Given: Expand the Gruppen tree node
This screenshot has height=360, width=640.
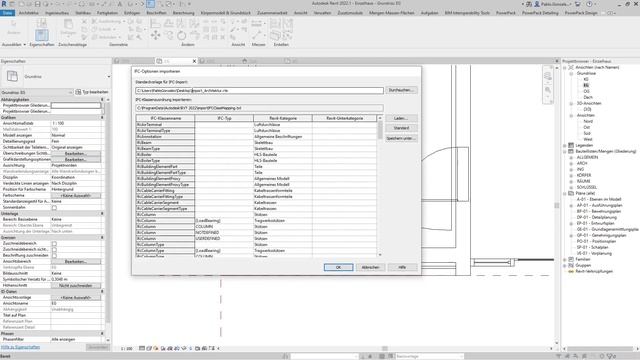Looking at the screenshot, I should tap(565, 265).
